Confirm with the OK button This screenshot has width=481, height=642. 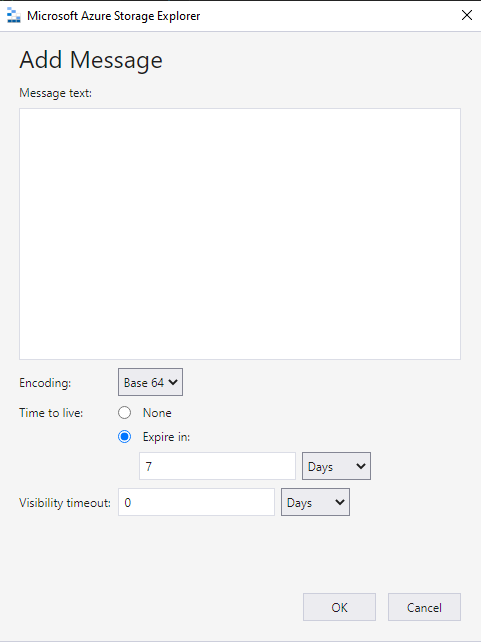[x=339, y=607]
